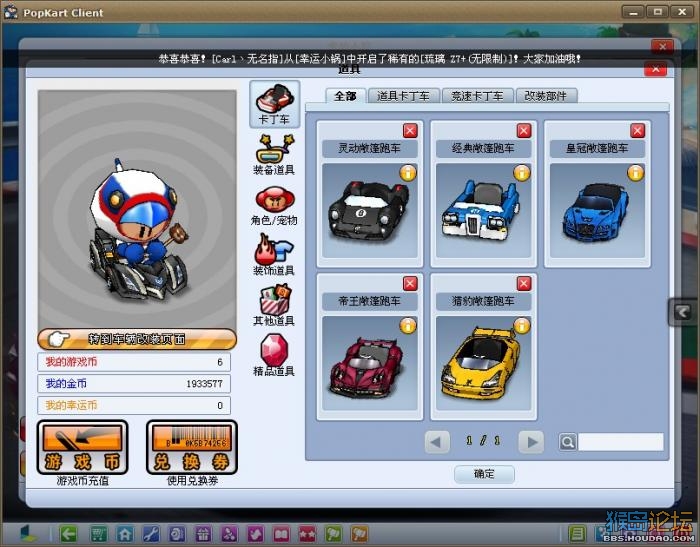Show info for the 帝王敞篷跑车
The image size is (700, 547).
(408, 326)
